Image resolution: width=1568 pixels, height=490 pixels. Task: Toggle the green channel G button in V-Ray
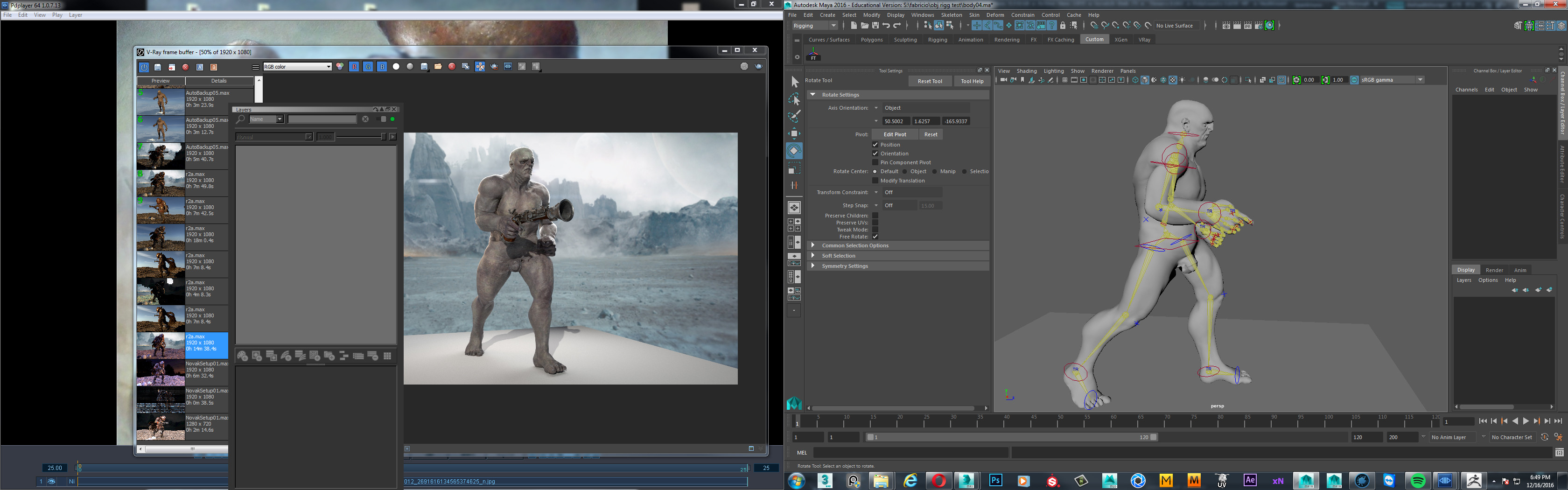tap(368, 66)
